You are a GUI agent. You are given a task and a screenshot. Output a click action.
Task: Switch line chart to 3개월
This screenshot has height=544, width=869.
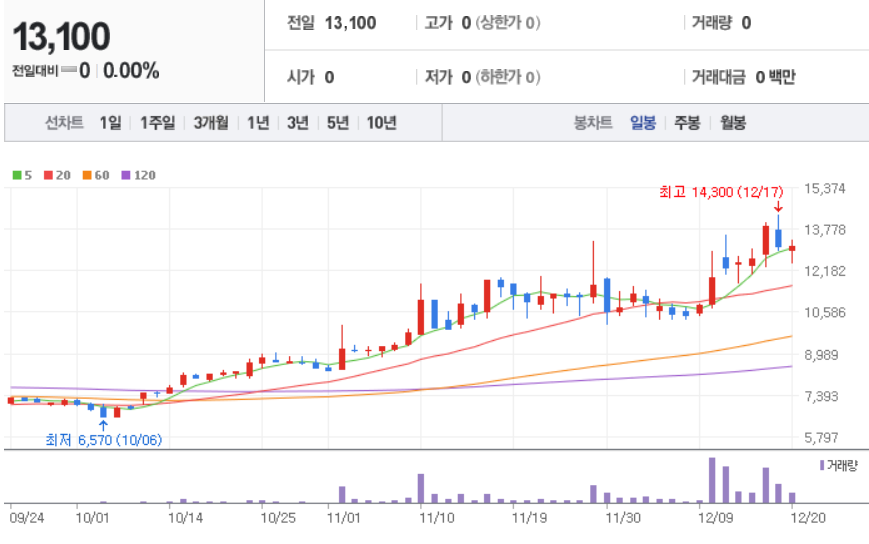(211, 122)
